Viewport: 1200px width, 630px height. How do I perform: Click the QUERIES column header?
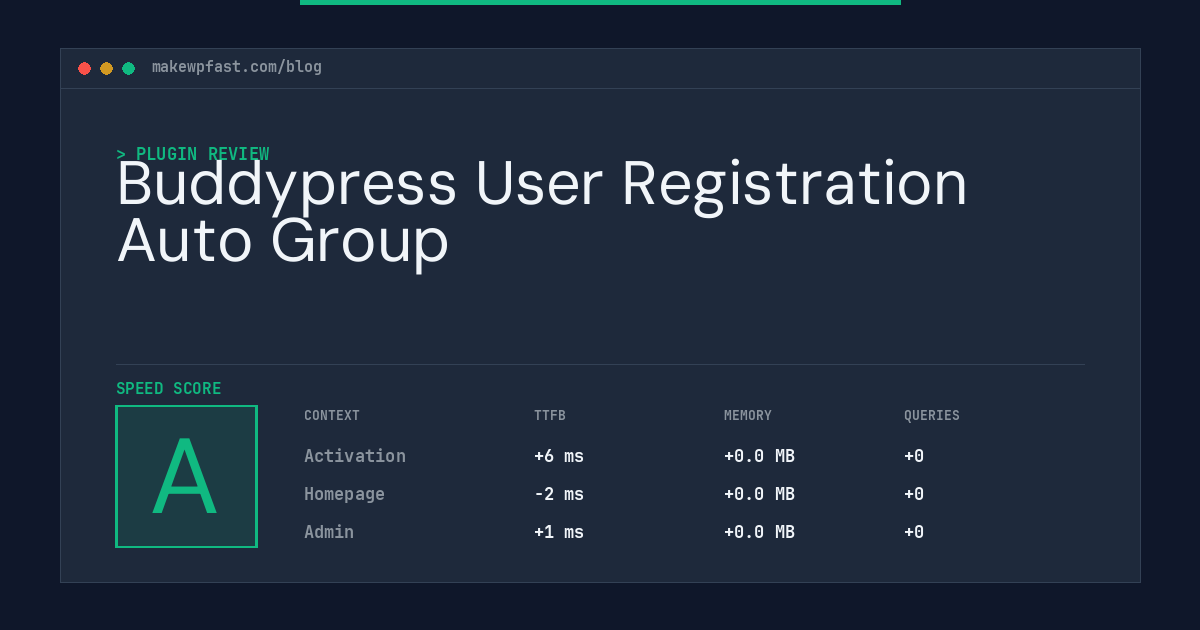click(x=932, y=415)
